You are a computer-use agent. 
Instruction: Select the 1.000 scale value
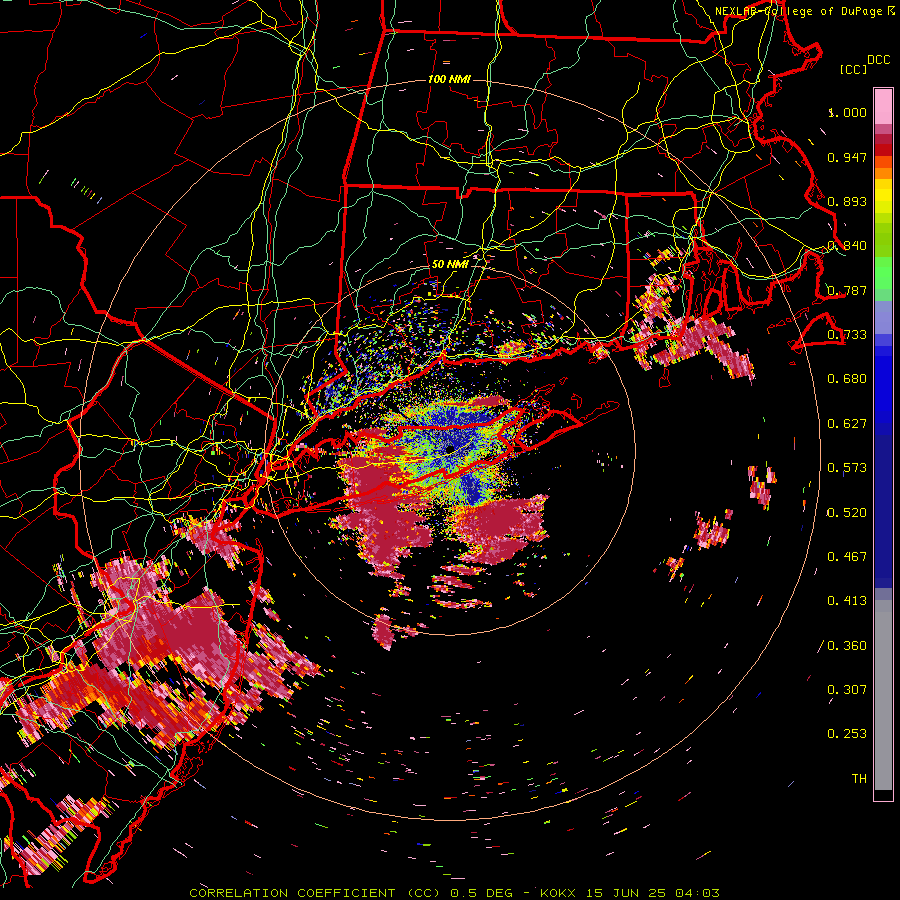tap(847, 112)
